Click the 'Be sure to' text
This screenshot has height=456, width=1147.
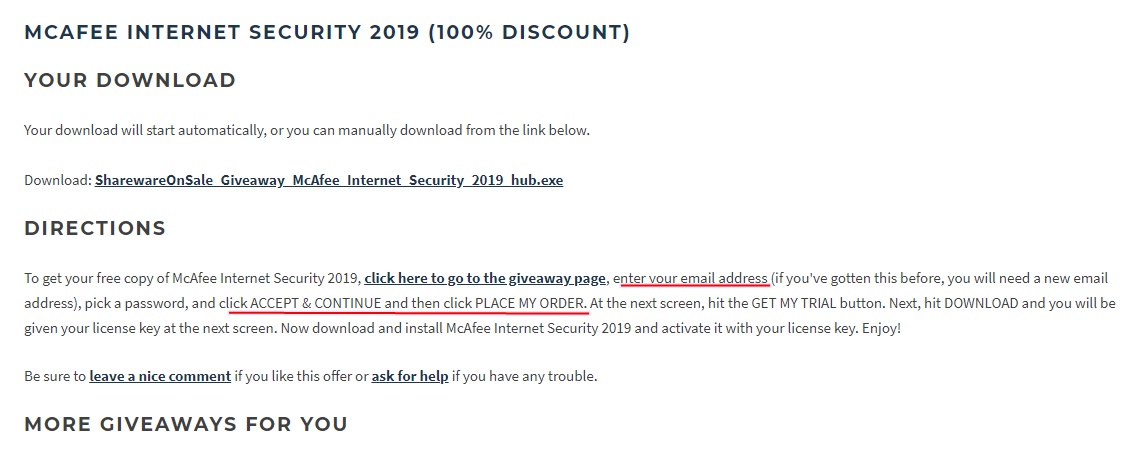(x=55, y=376)
